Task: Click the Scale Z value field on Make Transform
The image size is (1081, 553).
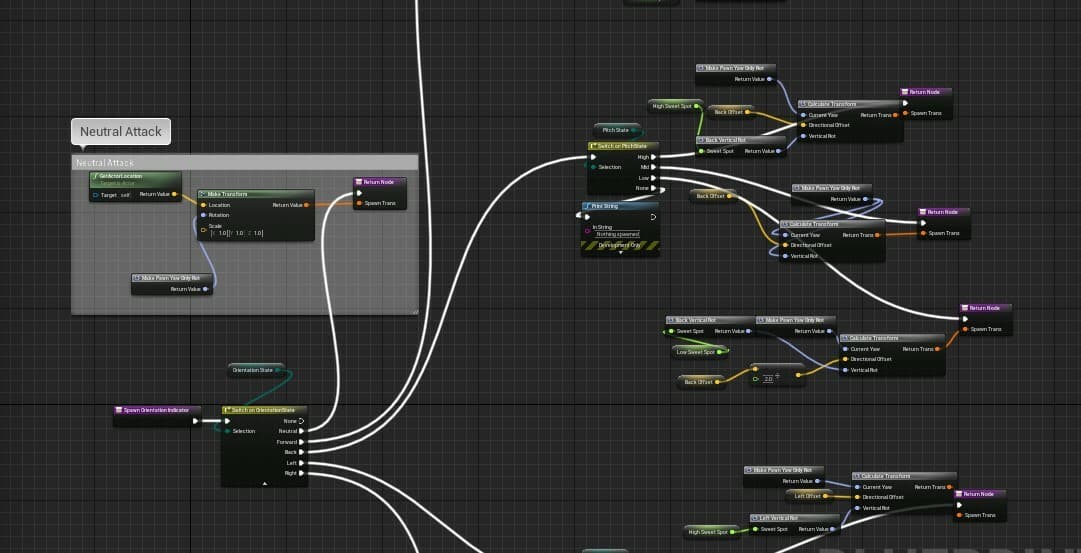Action: [x=254, y=233]
